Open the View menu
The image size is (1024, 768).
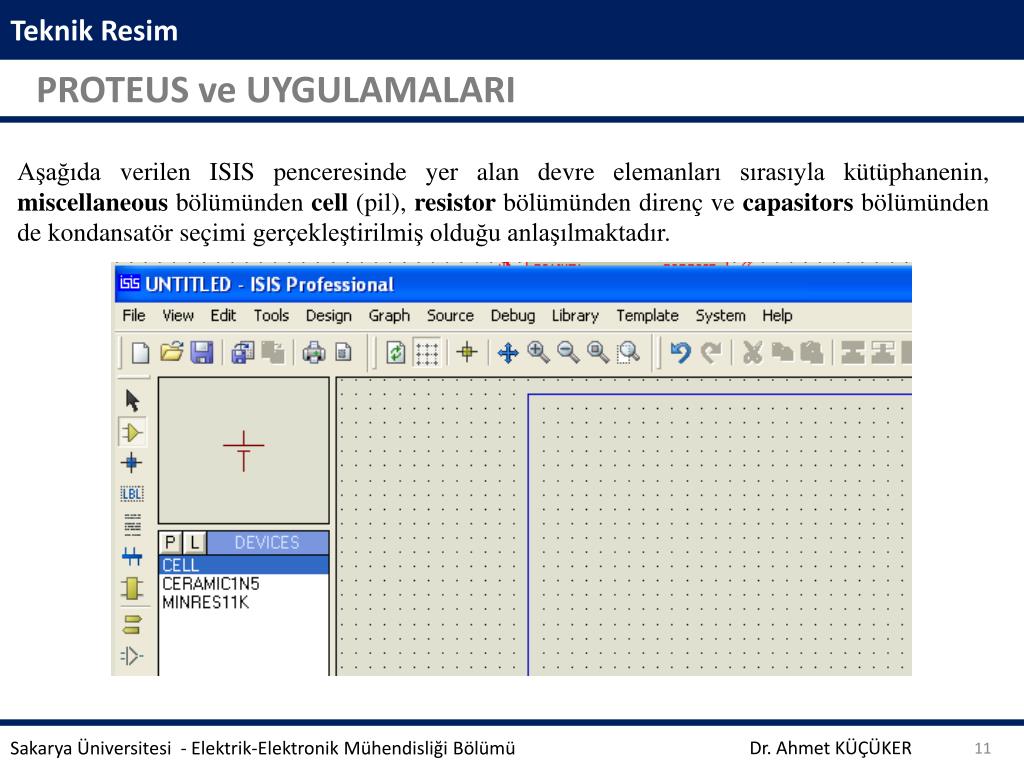(x=178, y=315)
